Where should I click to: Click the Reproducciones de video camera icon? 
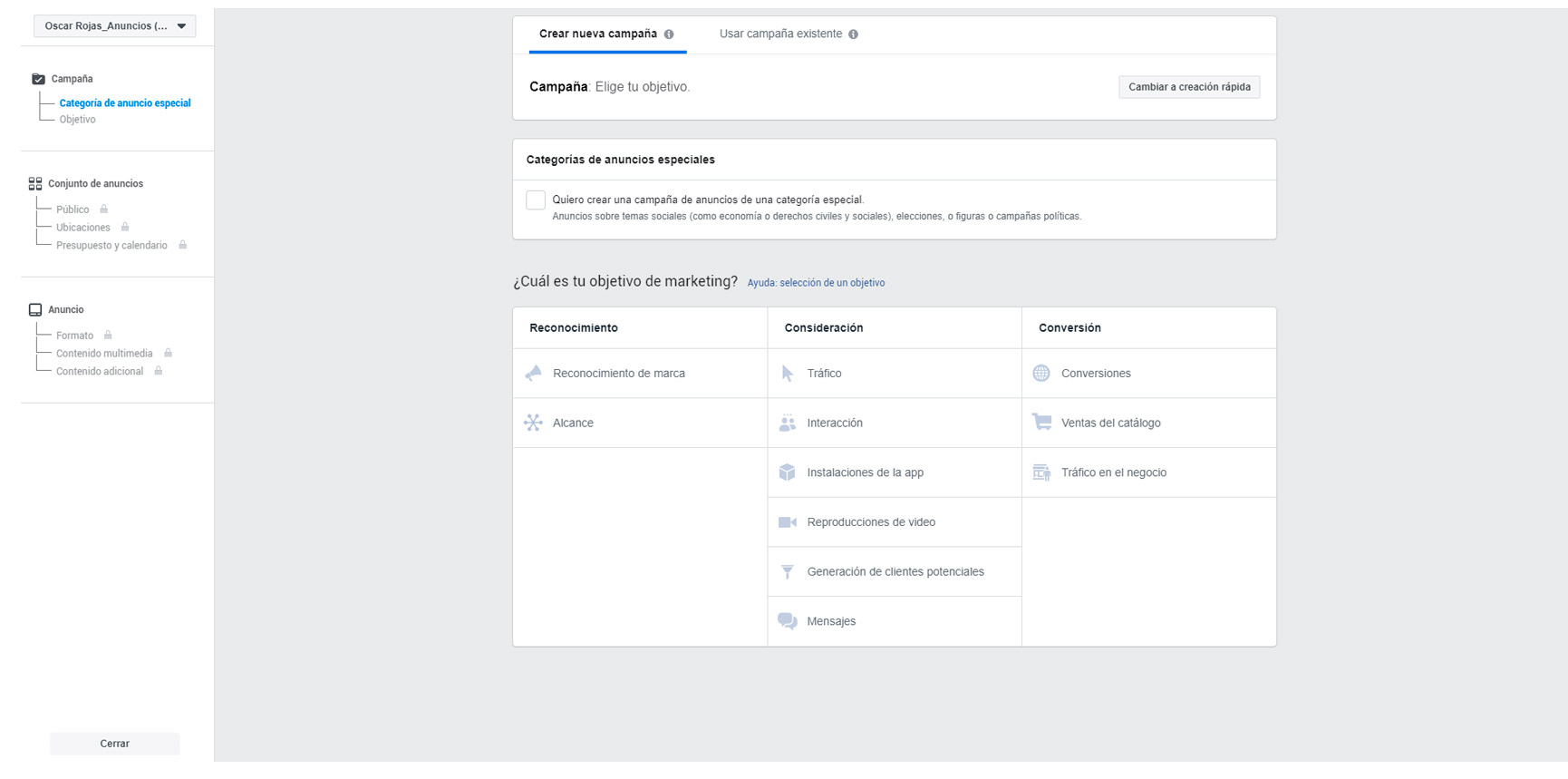click(x=788, y=522)
